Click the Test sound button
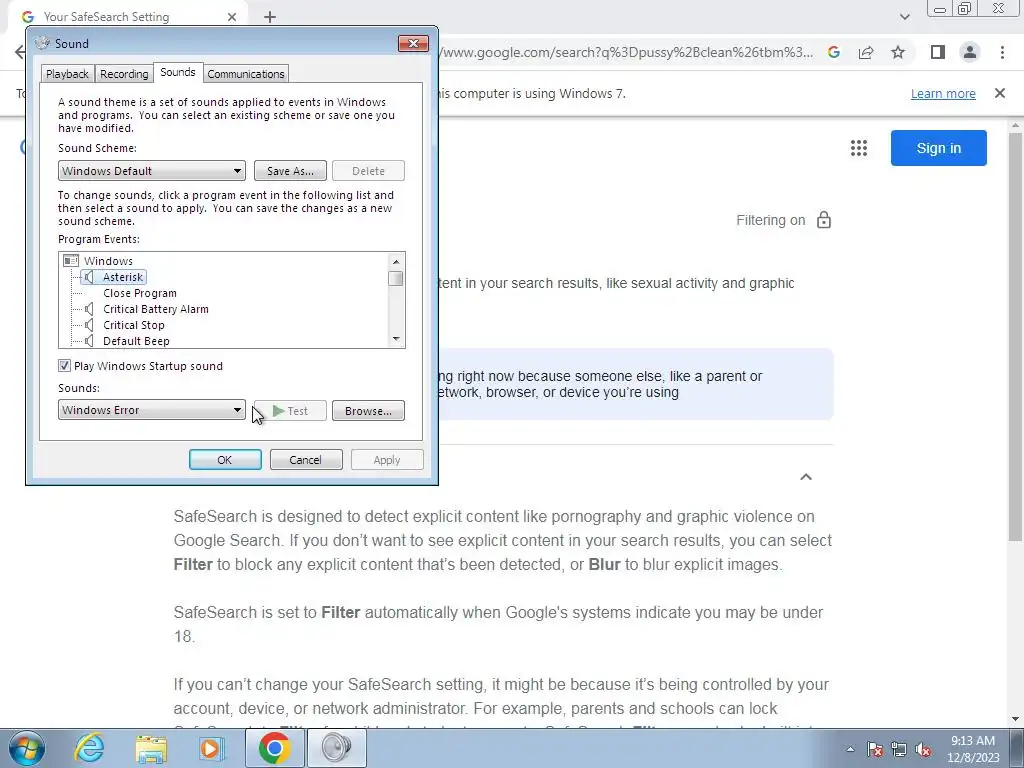Viewport: 1024px width, 768px height. click(290, 411)
